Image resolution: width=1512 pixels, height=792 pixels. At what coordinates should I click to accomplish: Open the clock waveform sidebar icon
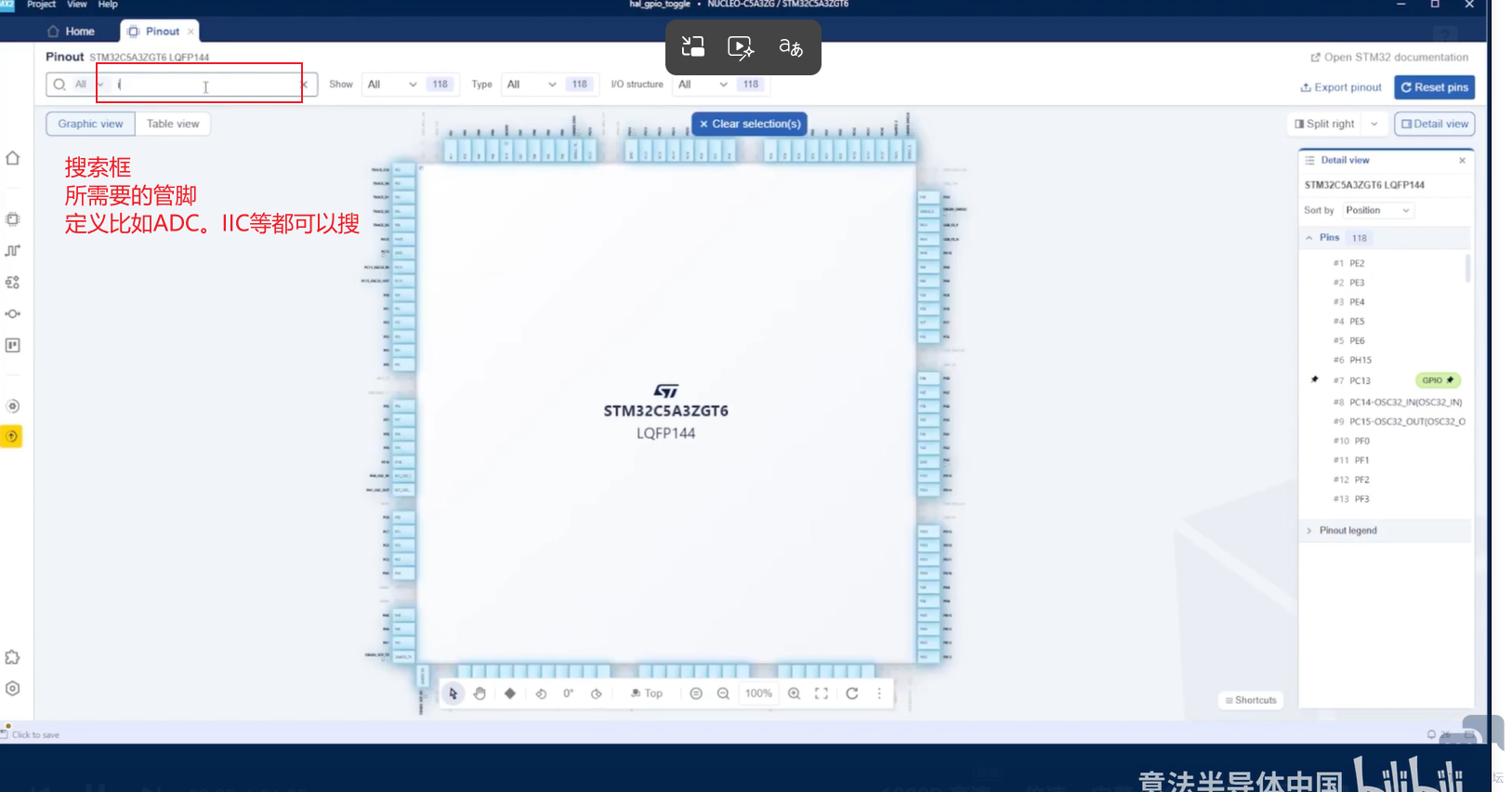13,250
